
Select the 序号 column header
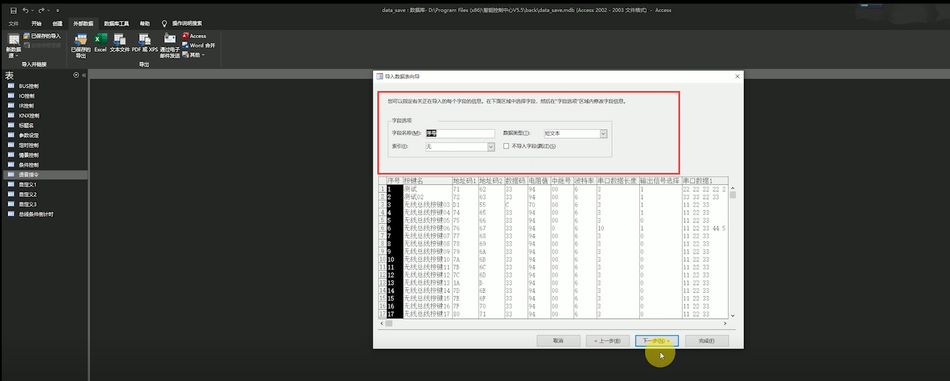pos(394,181)
